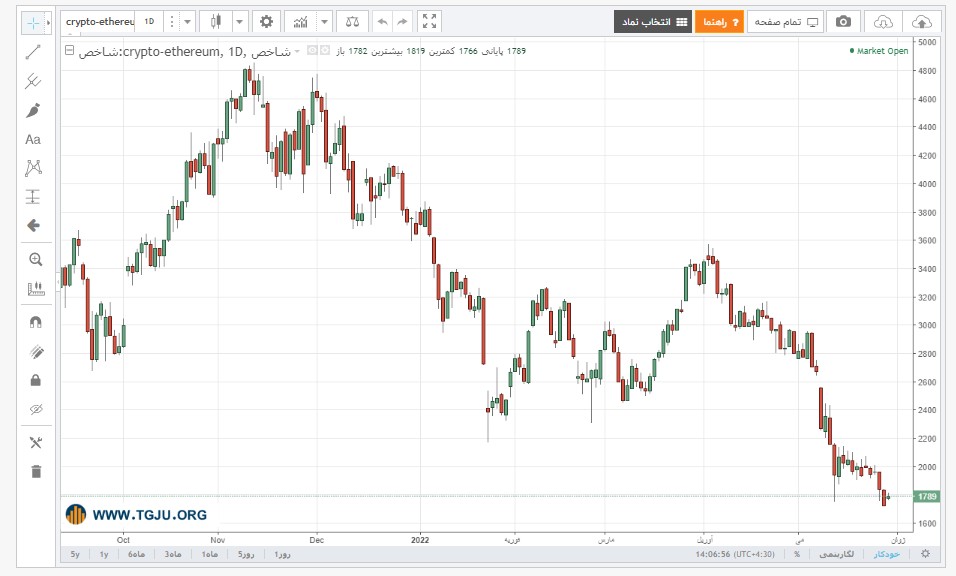Click the compare scales icon
The height and width of the screenshot is (576, 956).
(352, 22)
